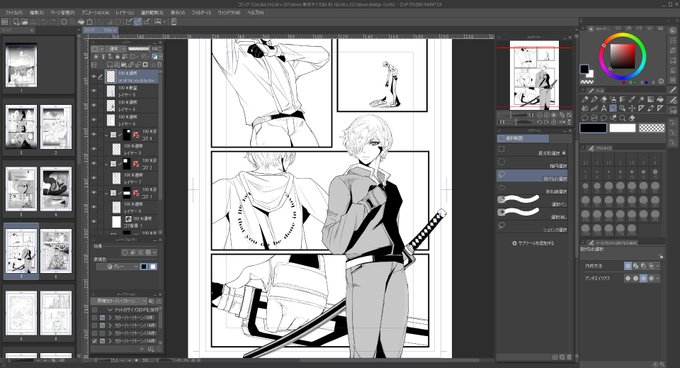Pick the transparent checkered color swatch
680x368 pixels.
(651, 128)
